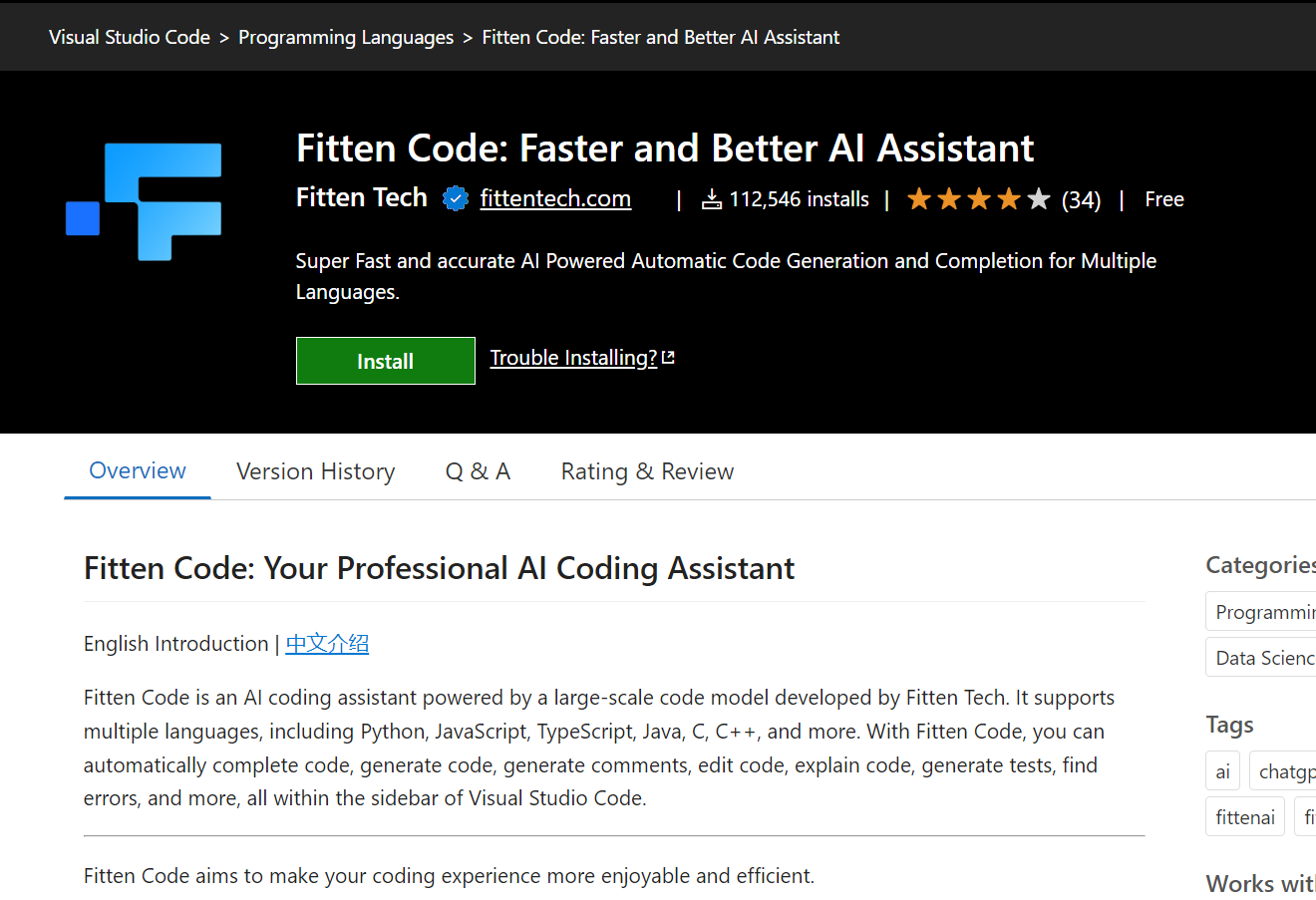Viewport: 1316px width, 900px height.
Task: Click the (34) ratings count
Action: click(x=1081, y=200)
